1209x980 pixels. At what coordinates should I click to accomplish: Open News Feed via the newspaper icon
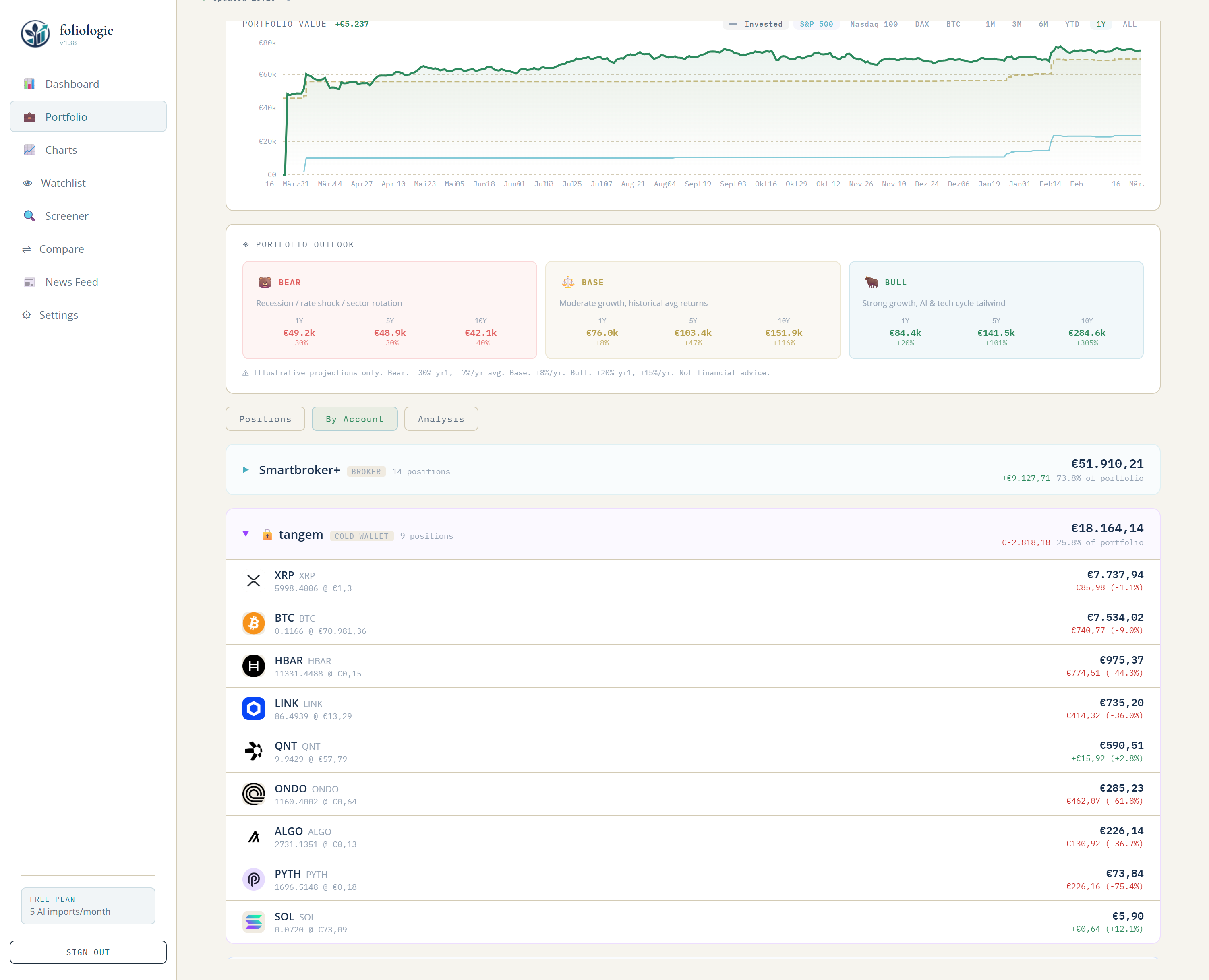click(29, 282)
